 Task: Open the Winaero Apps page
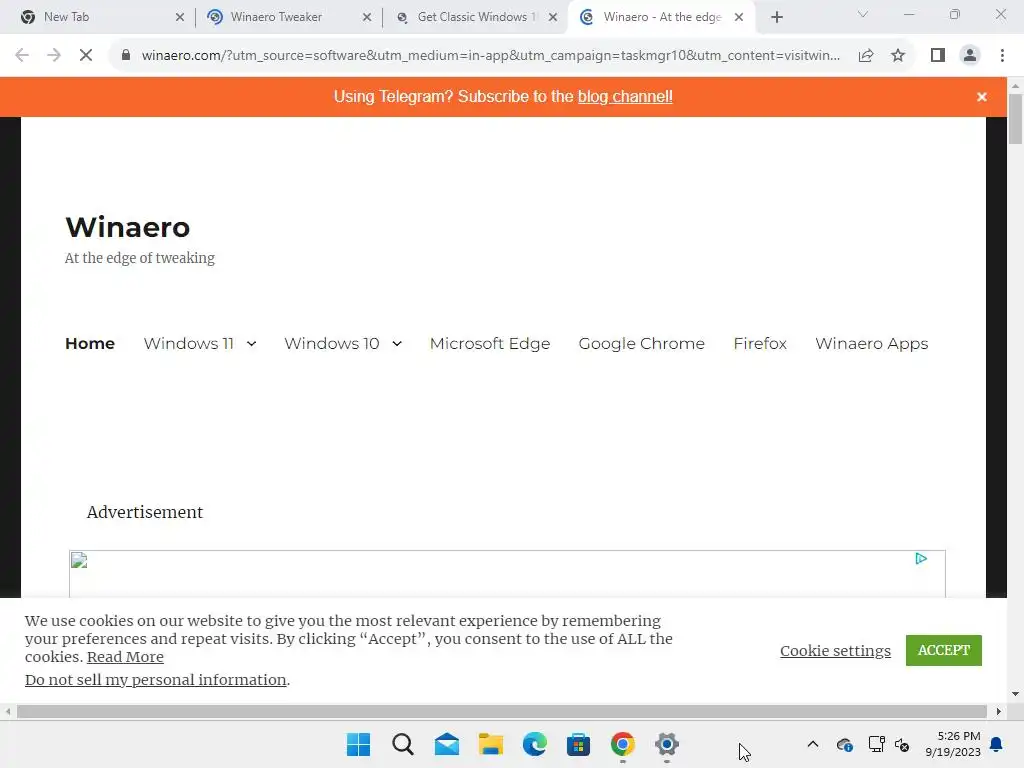(x=871, y=344)
